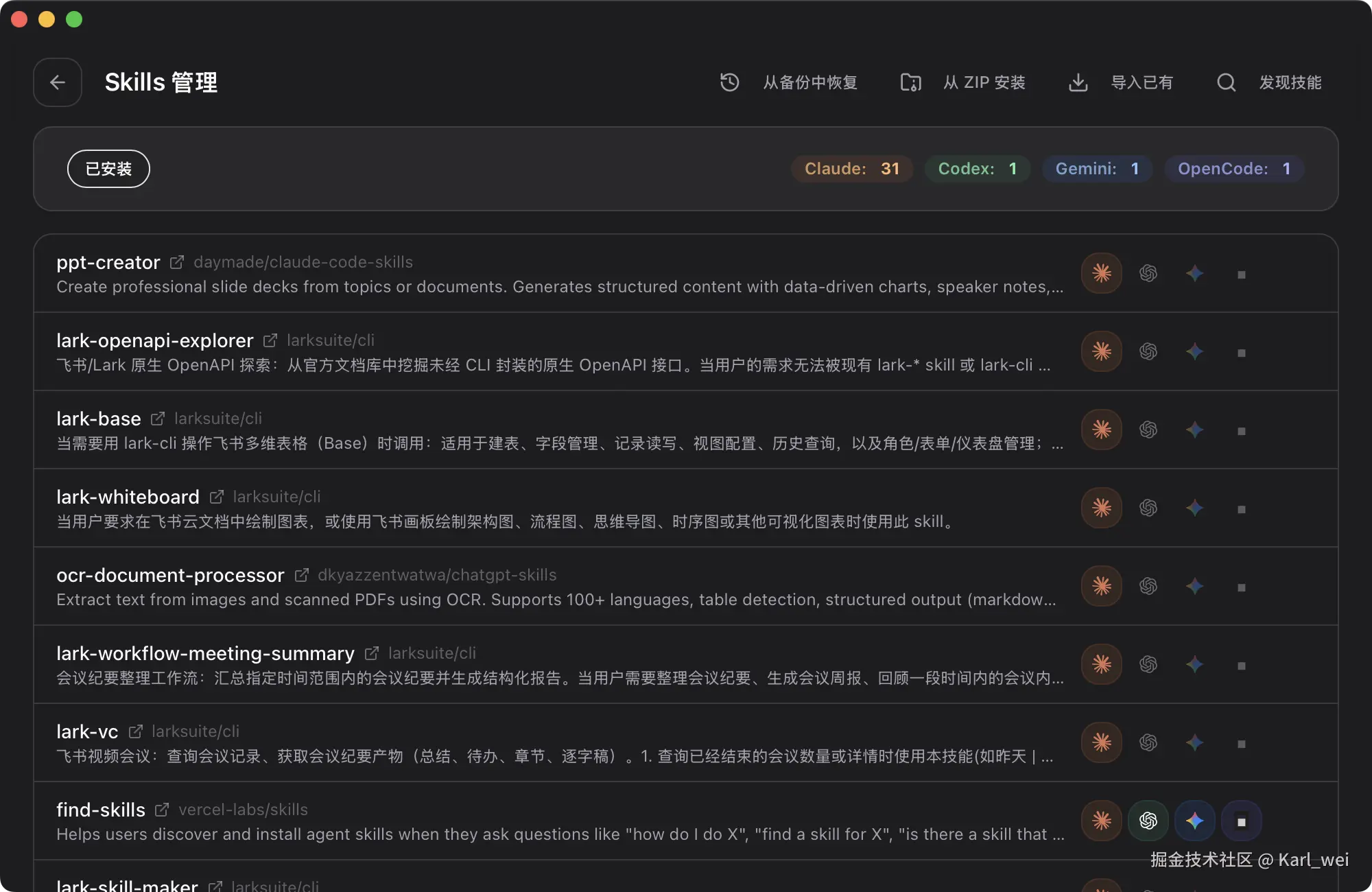Viewport: 1372px width, 892px height.
Task: Click the back arrow button
Action: pos(58,82)
